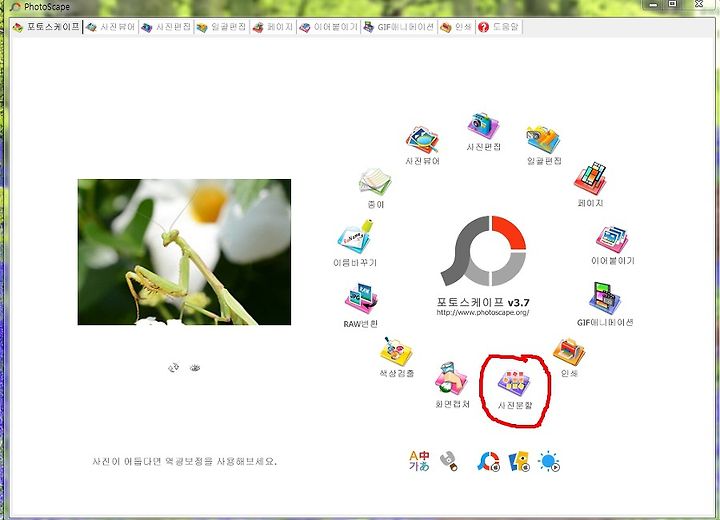This screenshot has height=520, width=720.
Task: Minimize the PhotoScape window
Action: pos(653,4)
